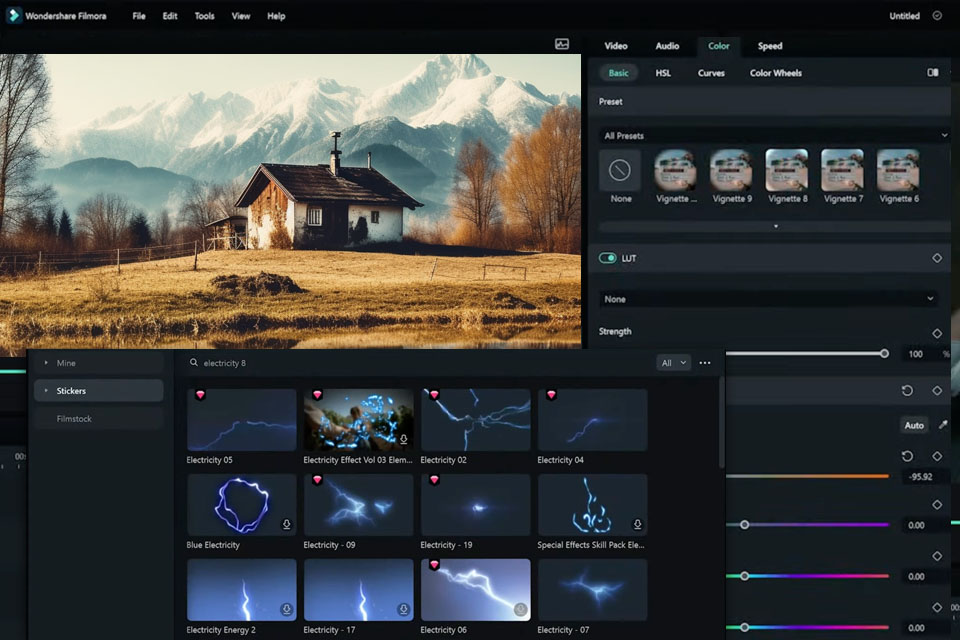The image size is (960, 640).
Task: Click the premium gem badge on Electricity - 19
Action: pyautogui.click(x=434, y=480)
